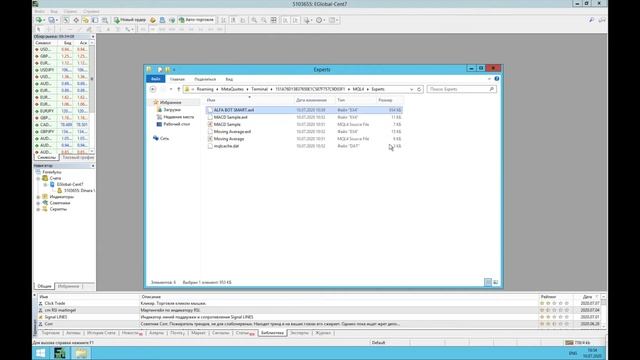Open Загрузки in Explorer sidebar
The height and width of the screenshot is (360, 640).
(x=172, y=110)
